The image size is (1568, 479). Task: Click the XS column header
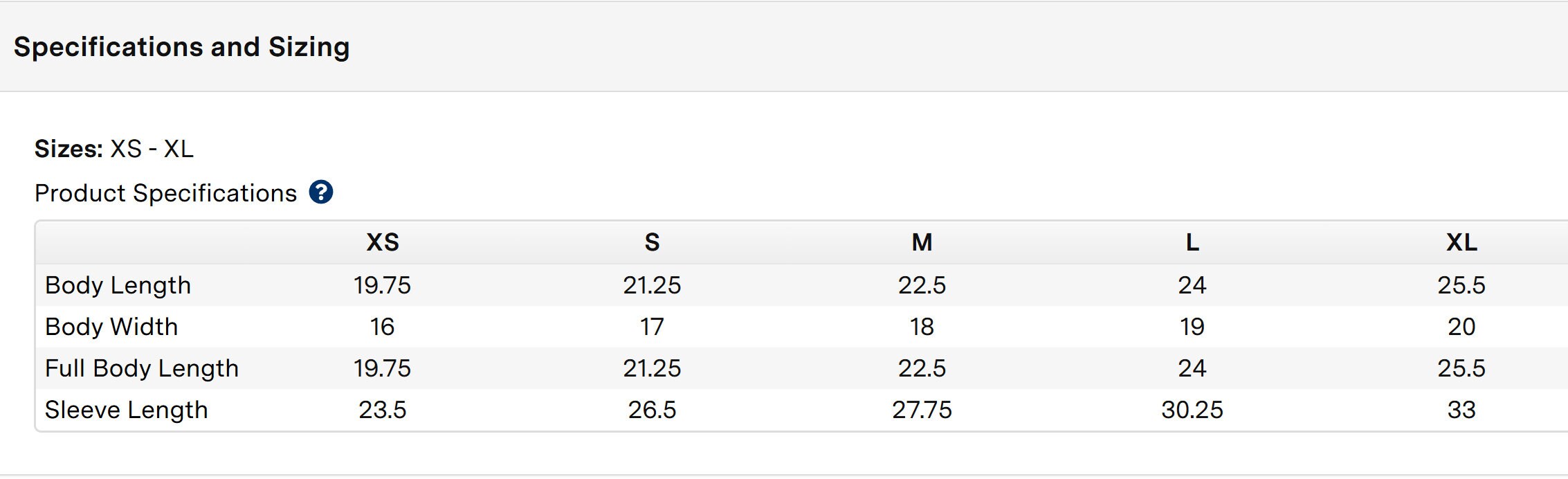383,242
